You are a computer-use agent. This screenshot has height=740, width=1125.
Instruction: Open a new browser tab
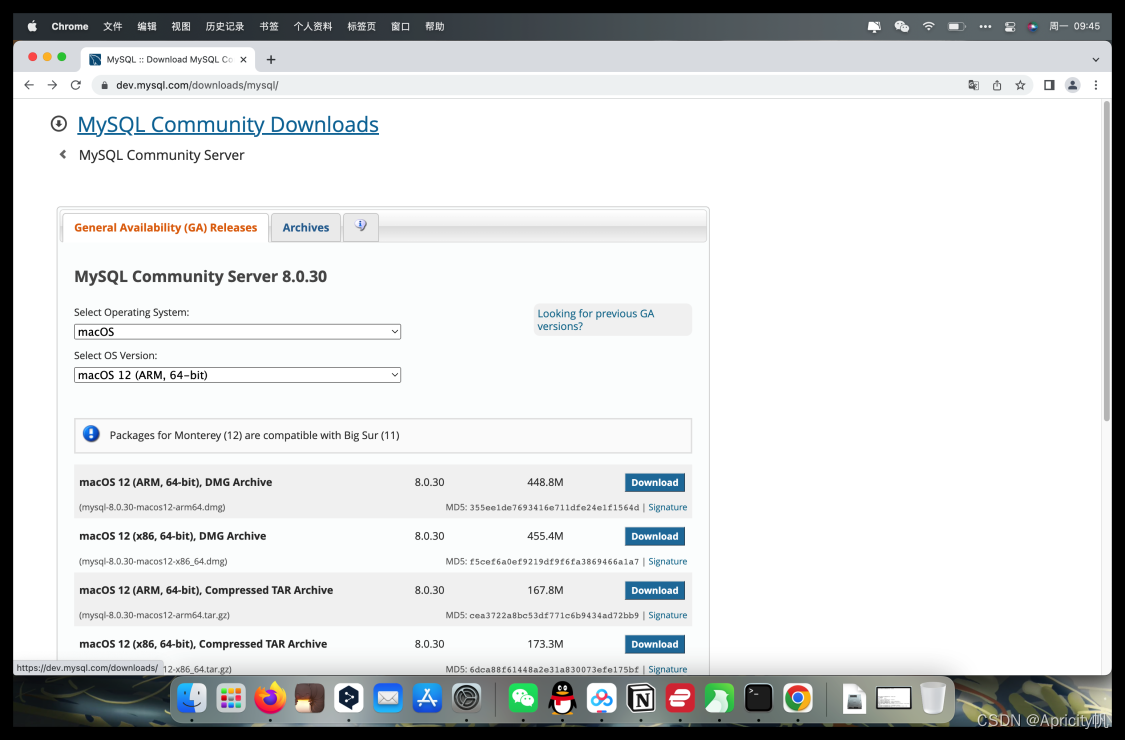(x=270, y=60)
